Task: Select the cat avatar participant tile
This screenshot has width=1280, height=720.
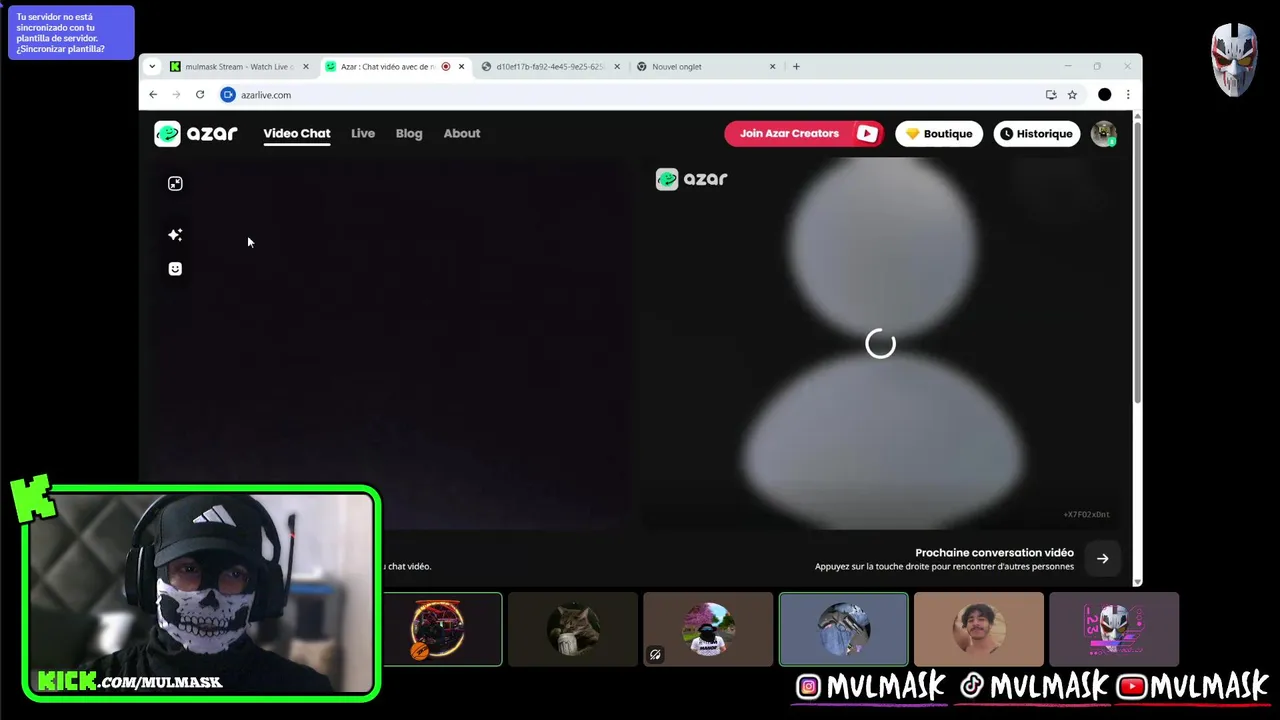Action: (x=573, y=629)
